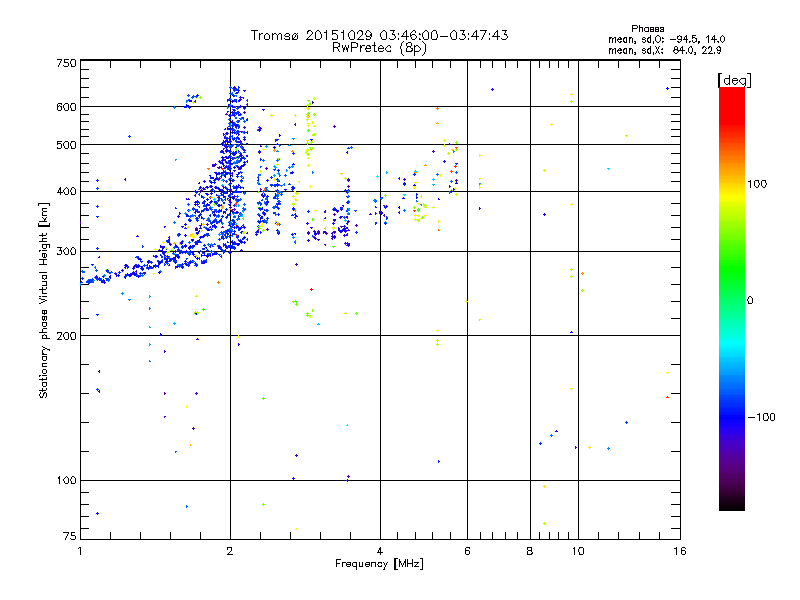The width and height of the screenshot is (800, 600).
Task: Click y-axis tick label '600'
Action: point(66,107)
